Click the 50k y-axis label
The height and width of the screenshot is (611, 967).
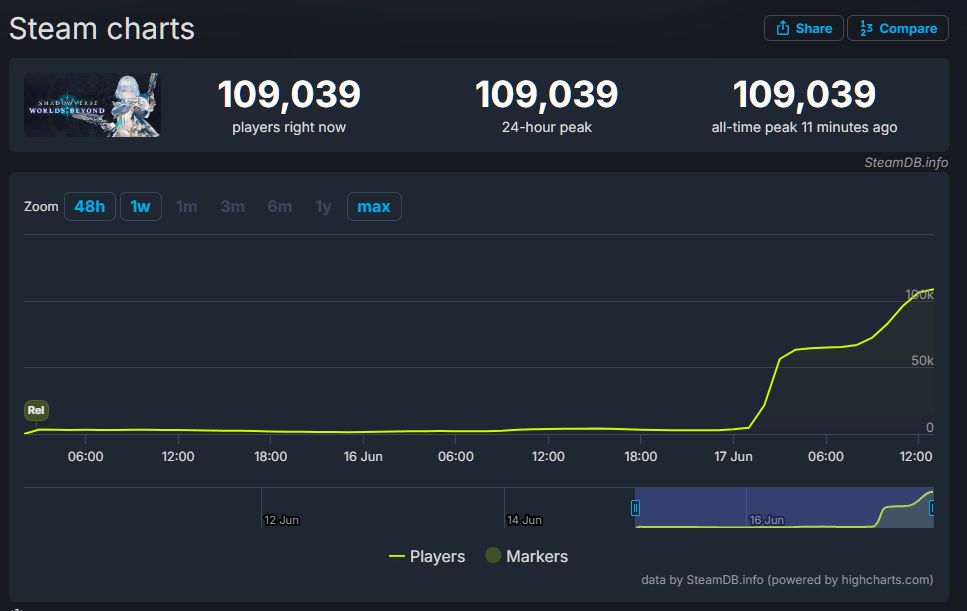coord(922,361)
